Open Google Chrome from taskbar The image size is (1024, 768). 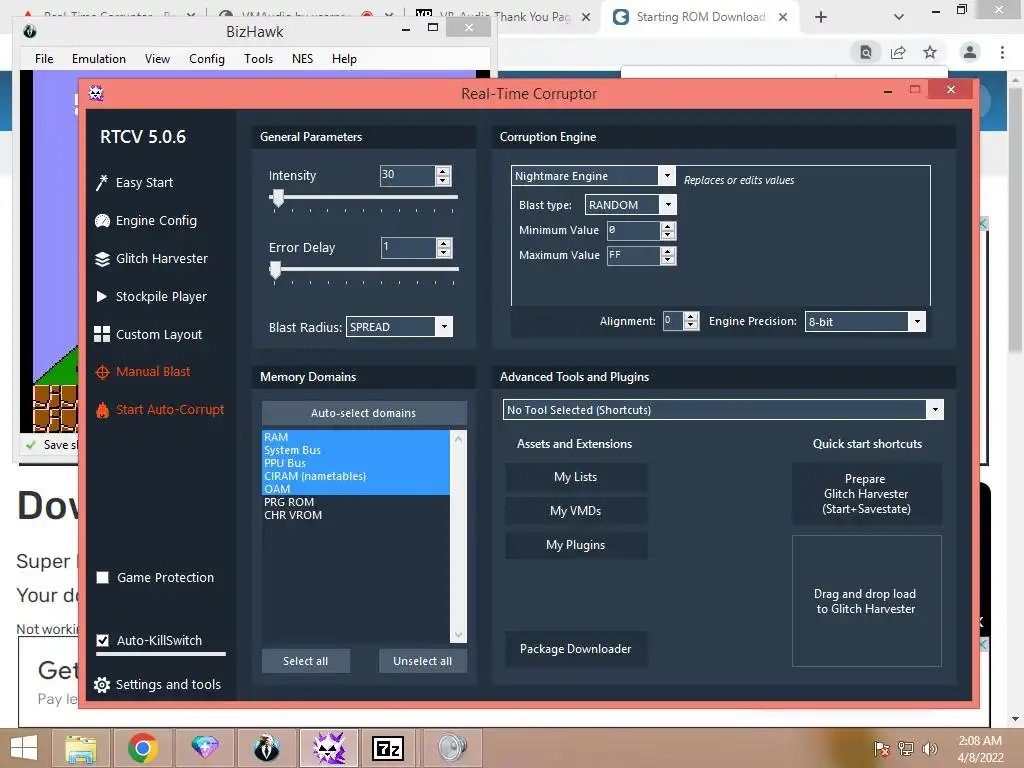pyautogui.click(x=142, y=748)
